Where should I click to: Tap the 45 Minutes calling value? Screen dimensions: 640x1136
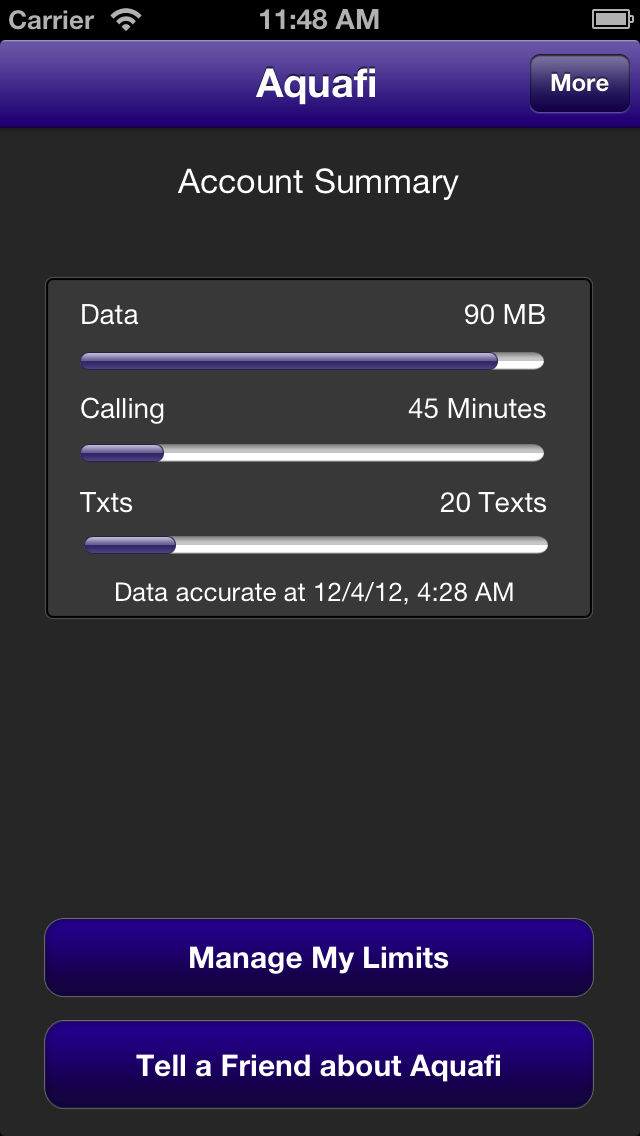tap(477, 409)
